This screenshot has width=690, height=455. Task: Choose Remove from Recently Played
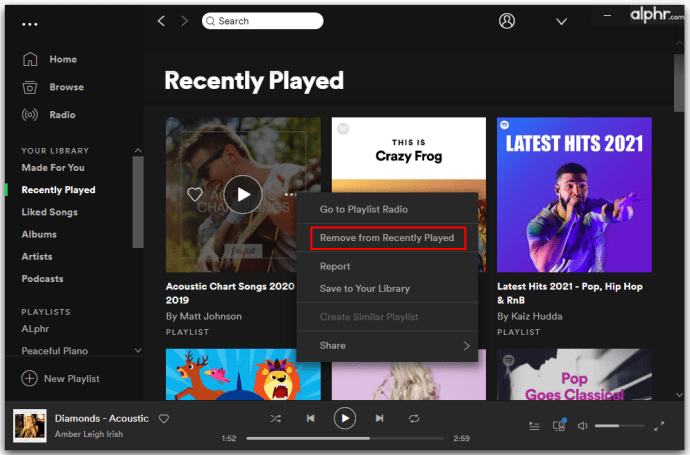(x=387, y=238)
